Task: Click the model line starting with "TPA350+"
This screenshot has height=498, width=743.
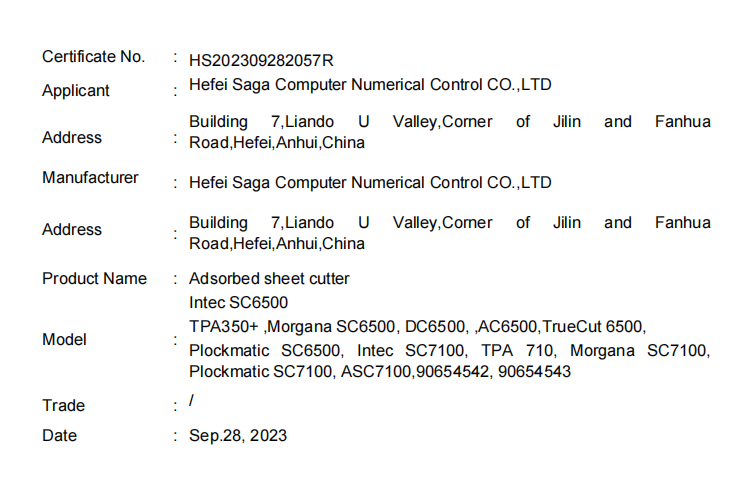Action: coord(417,327)
